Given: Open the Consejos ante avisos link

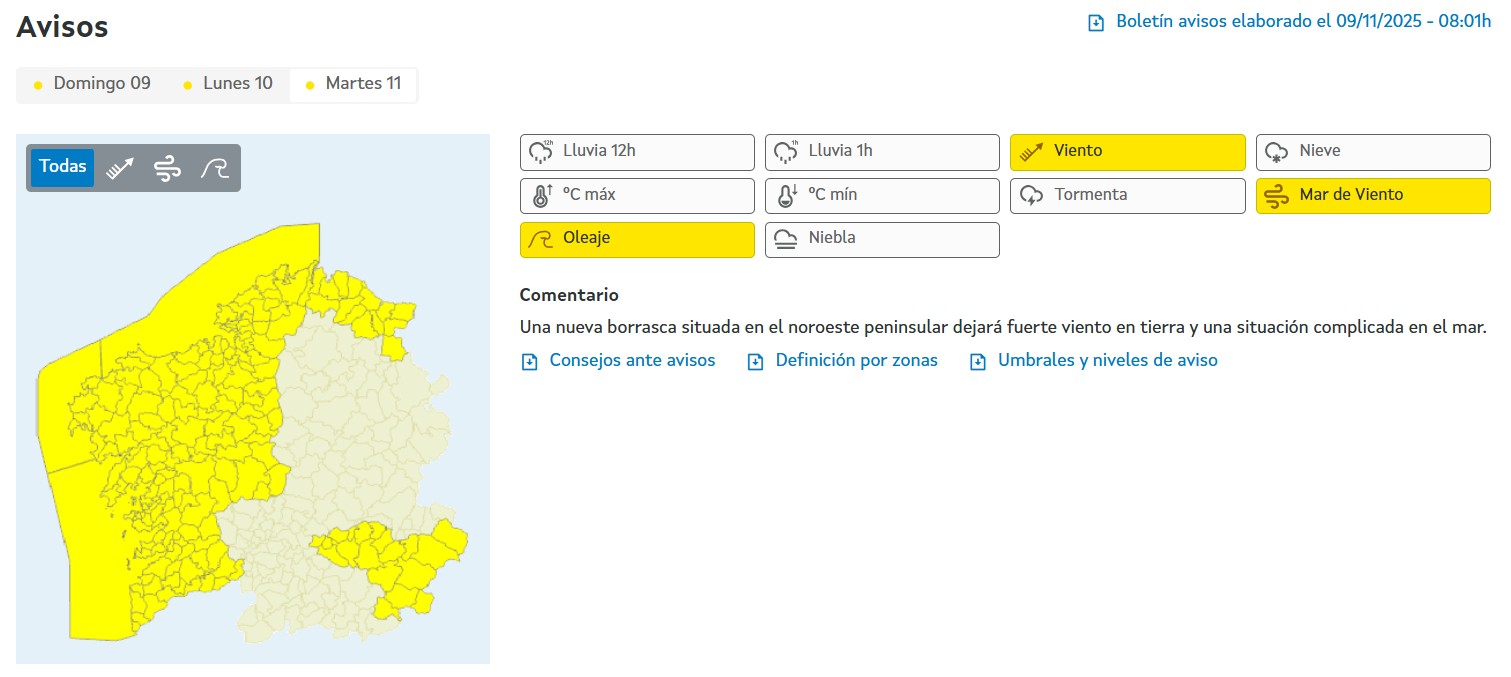Looking at the screenshot, I should tap(631, 361).
